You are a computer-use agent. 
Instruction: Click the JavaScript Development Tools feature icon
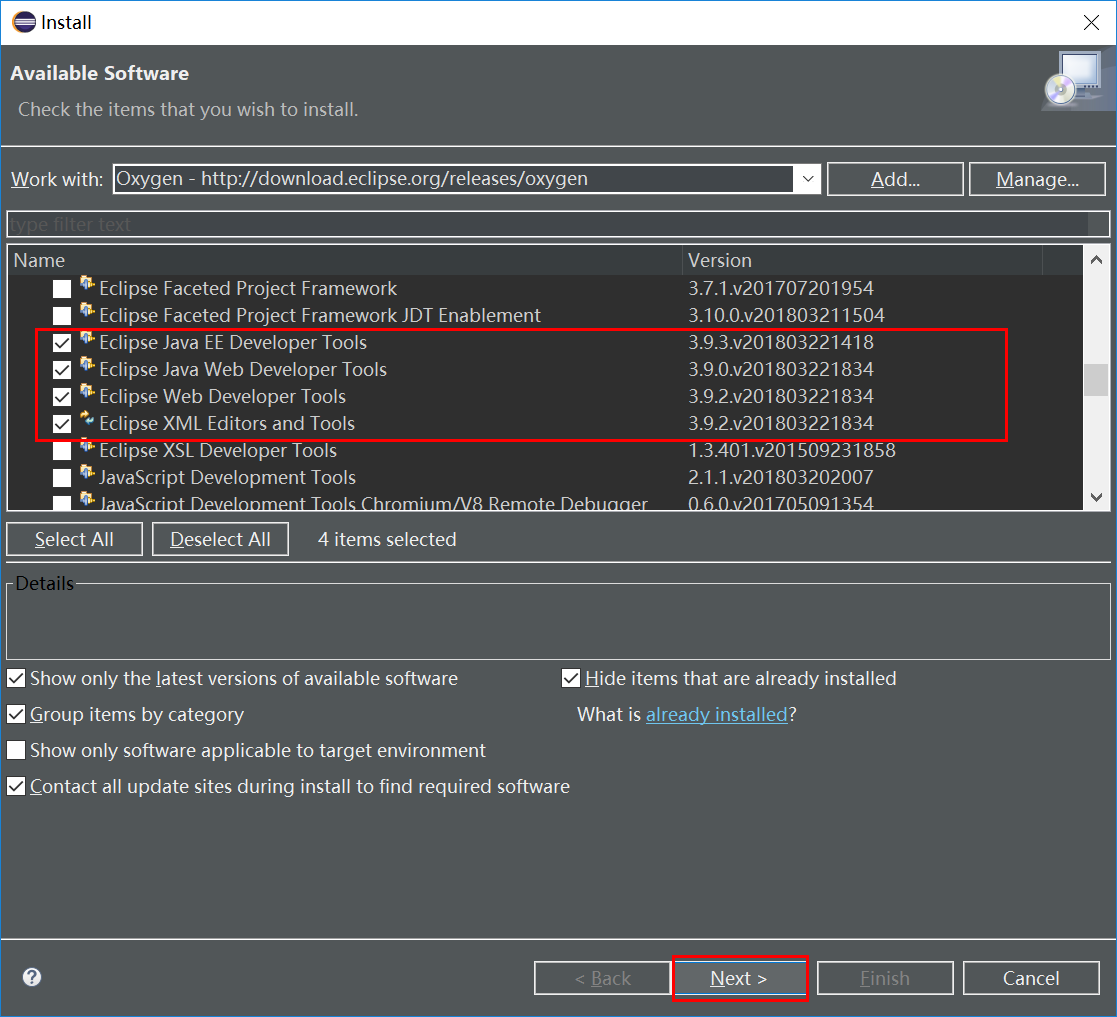[88, 477]
